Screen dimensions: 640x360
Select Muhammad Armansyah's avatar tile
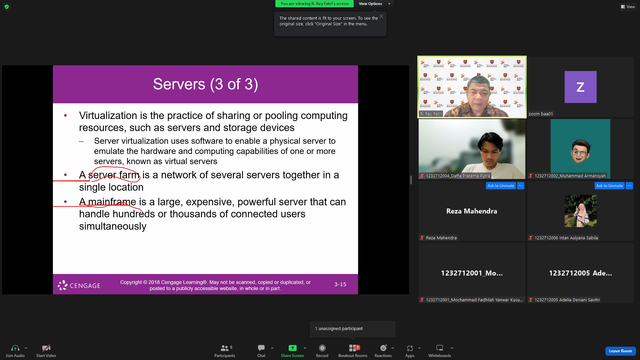580,149
